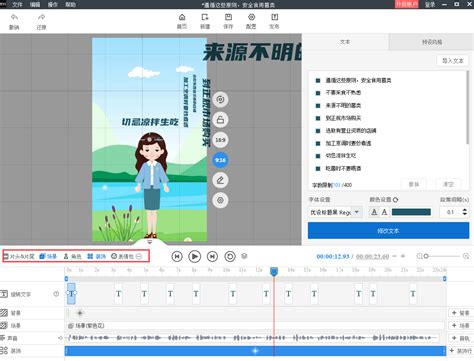
Task: Create a new project with the 新建 icon
Action: 205,17
